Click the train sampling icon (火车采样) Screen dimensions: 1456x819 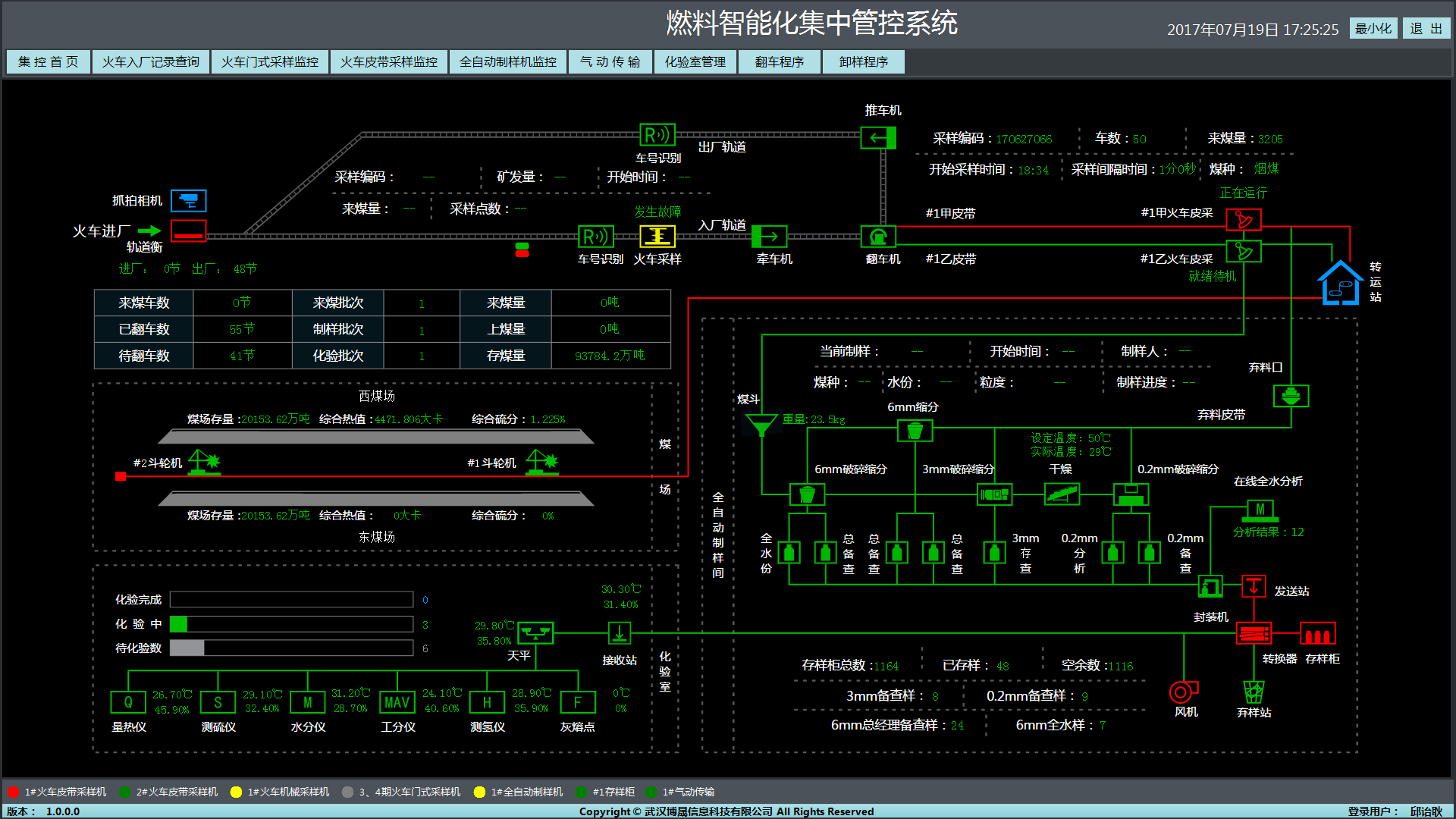pyautogui.click(x=657, y=237)
